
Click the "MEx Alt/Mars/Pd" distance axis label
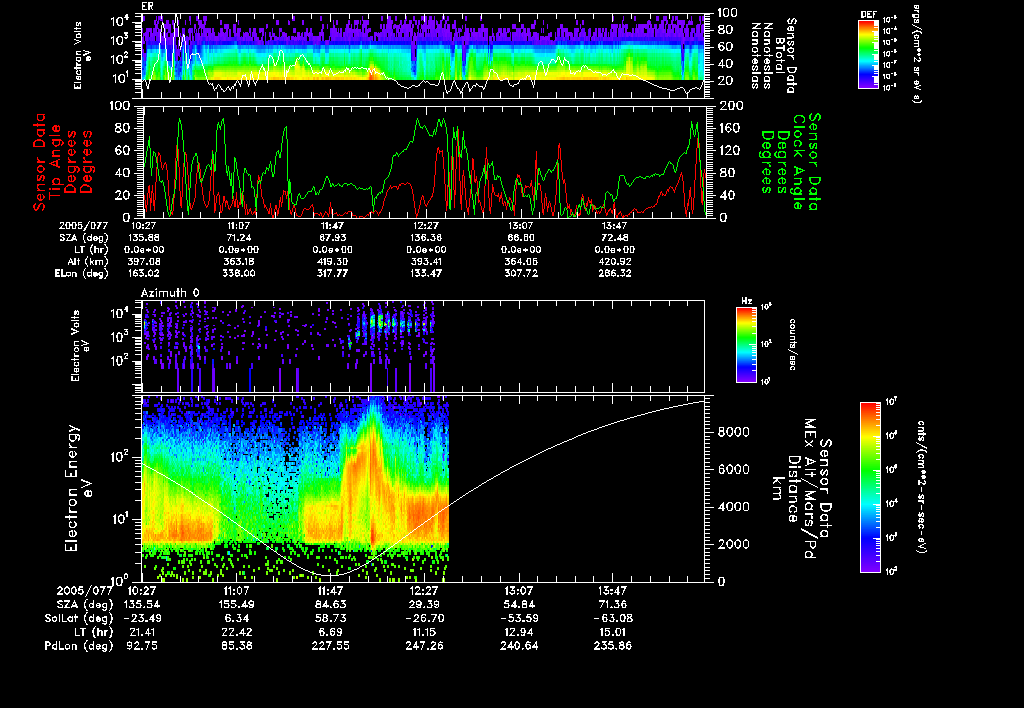[x=809, y=489]
